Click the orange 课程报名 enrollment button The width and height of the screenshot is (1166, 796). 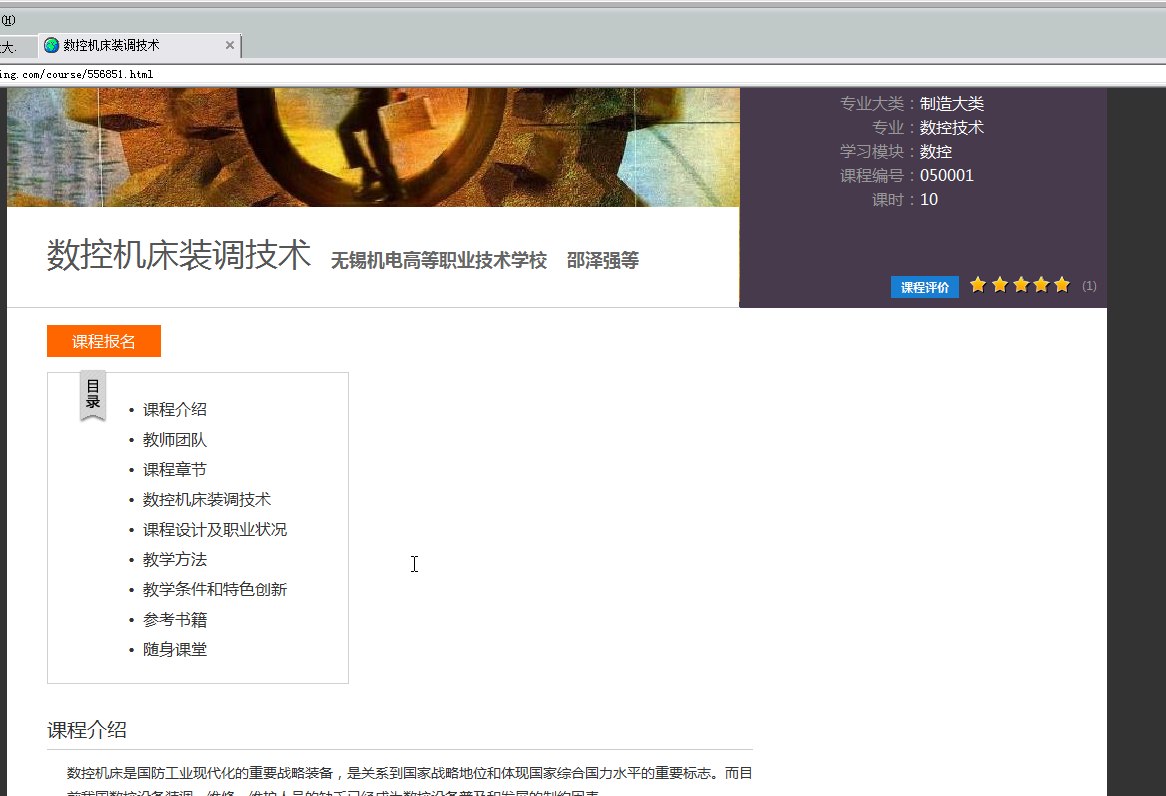(104, 341)
